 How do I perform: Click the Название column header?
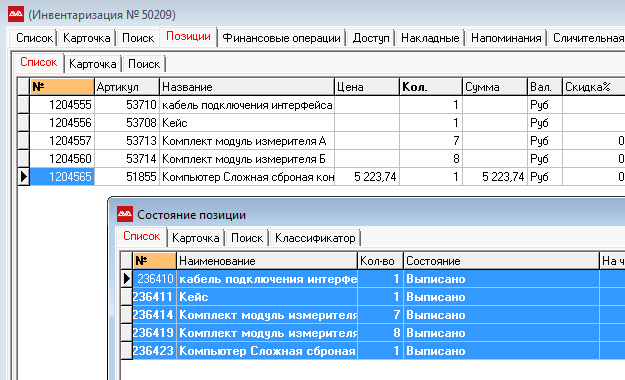(x=247, y=87)
